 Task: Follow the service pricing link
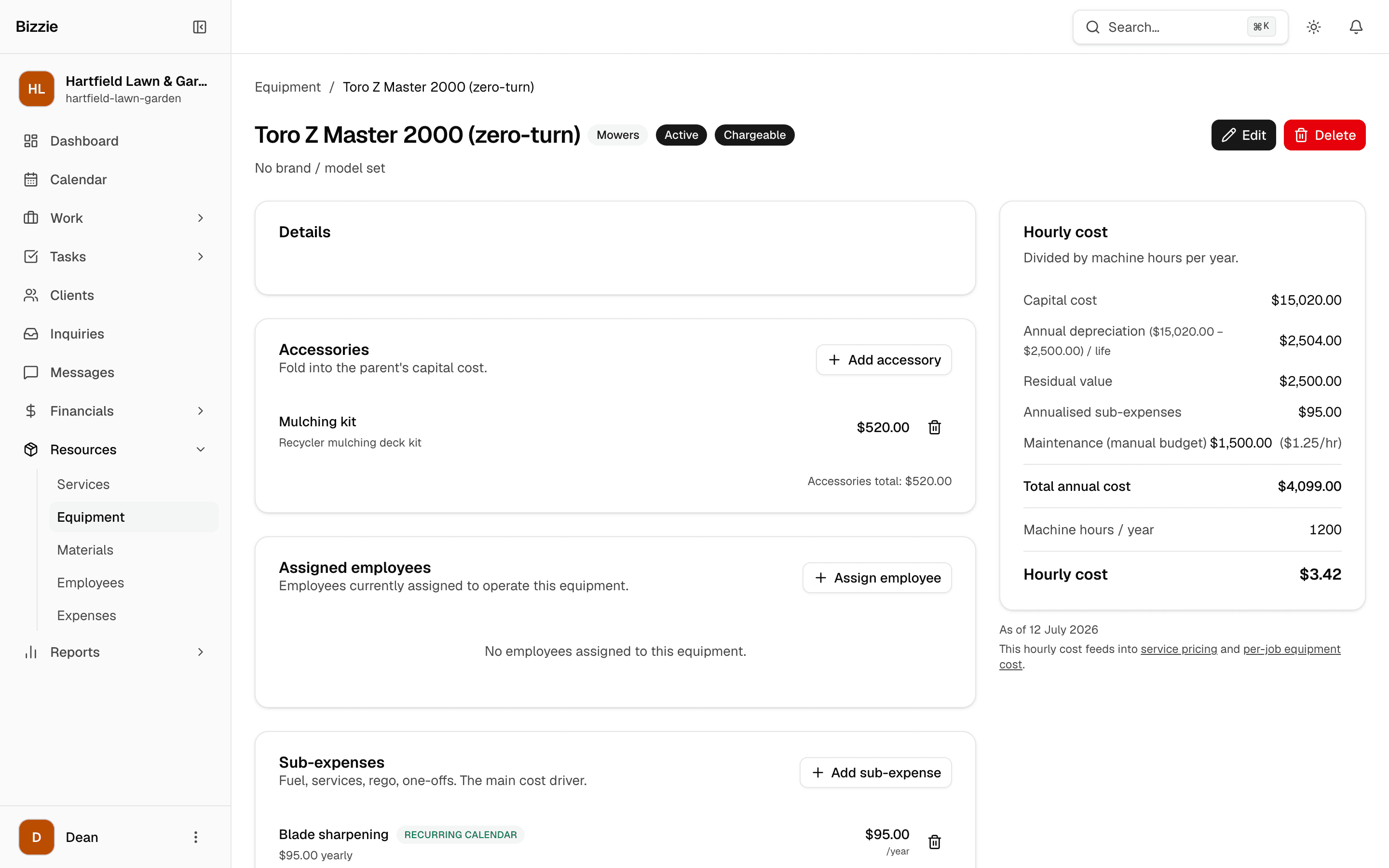1178,649
